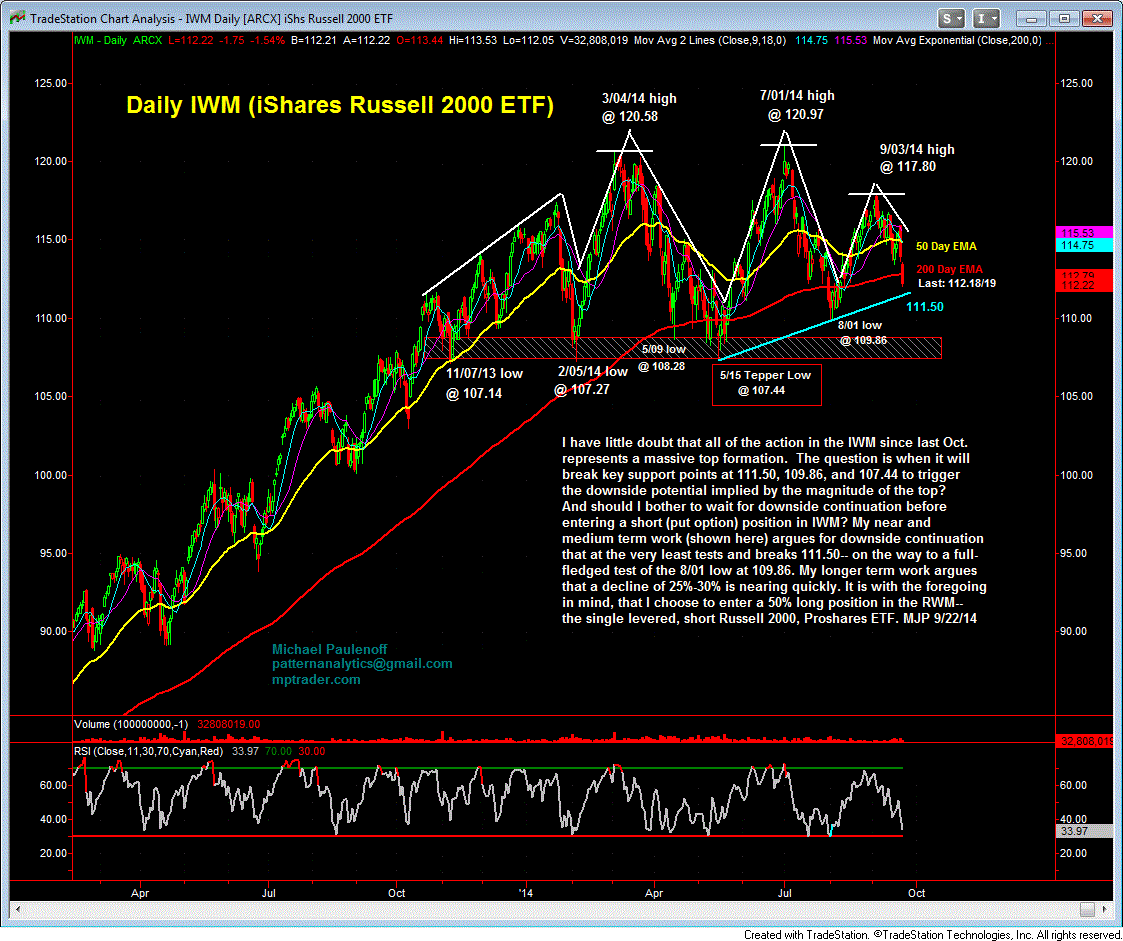The height and width of the screenshot is (941, 1123).
Task: Click the 'Volume (100000000,-1)' subgraph label
Action: pyautogui.click(x=131, y=725)
